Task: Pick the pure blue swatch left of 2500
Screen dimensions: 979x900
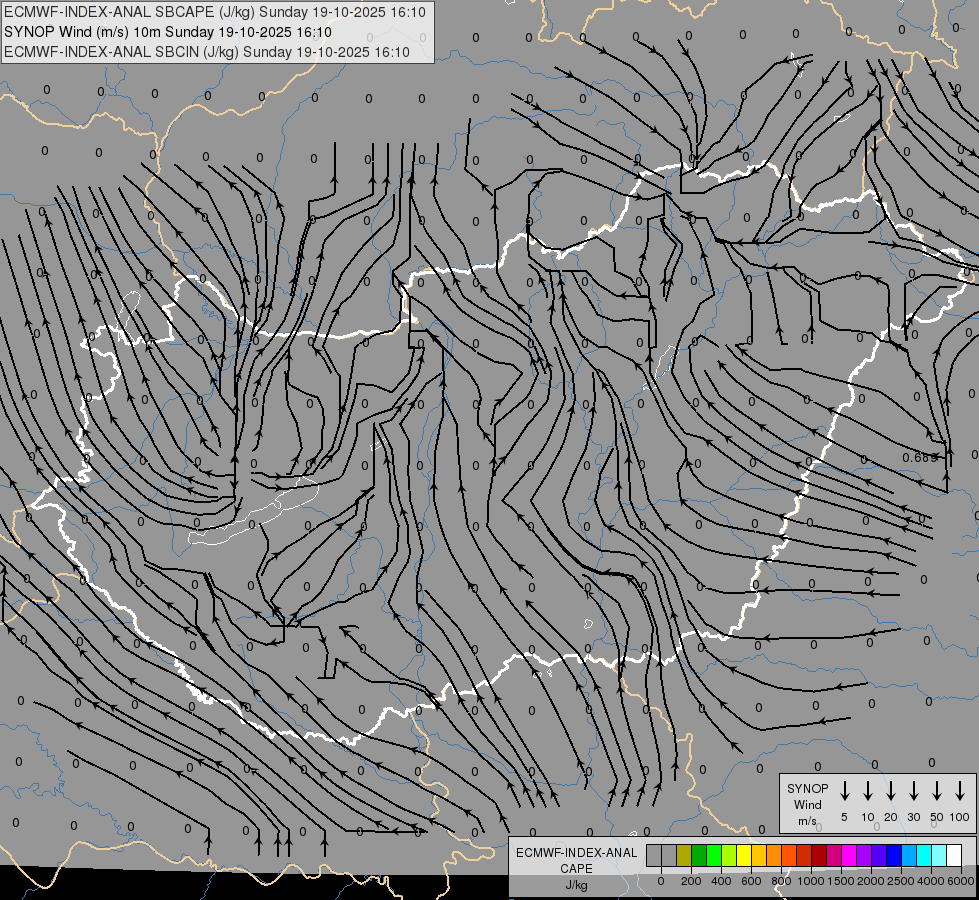Action: click(894, 855)
